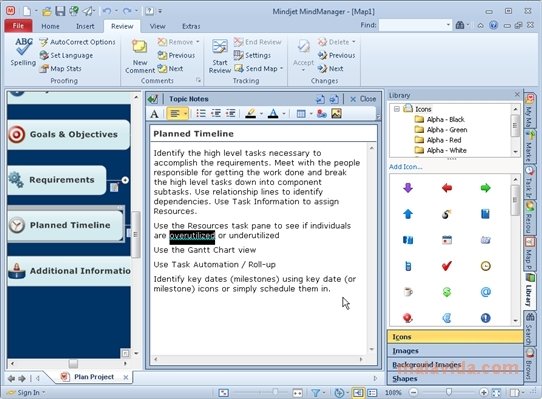Click in the Find input field
The image size is (542, 399).
click(412, 25)
